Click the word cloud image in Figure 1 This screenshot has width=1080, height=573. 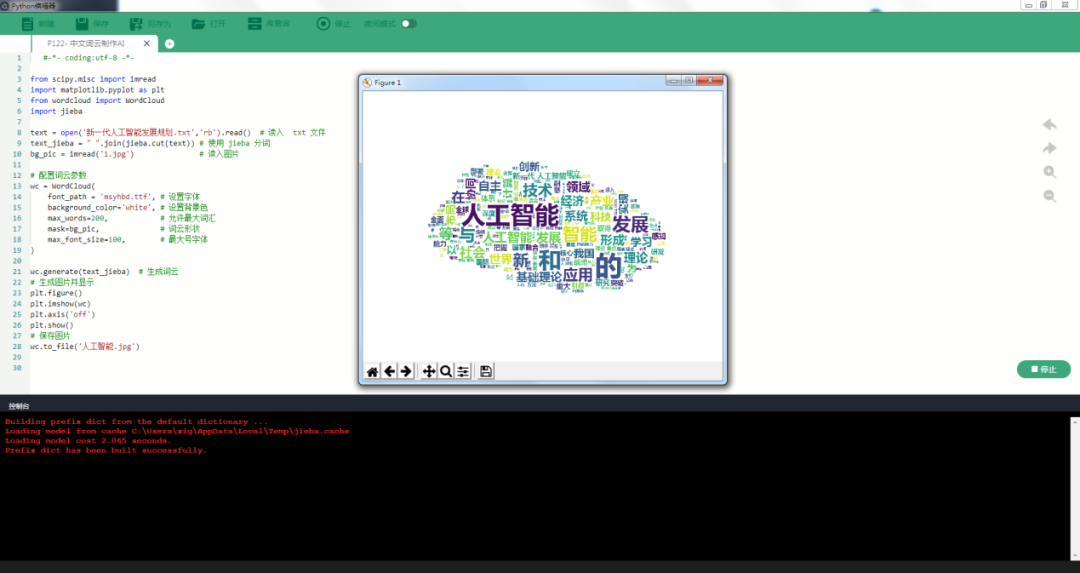[x=546, y=229]
